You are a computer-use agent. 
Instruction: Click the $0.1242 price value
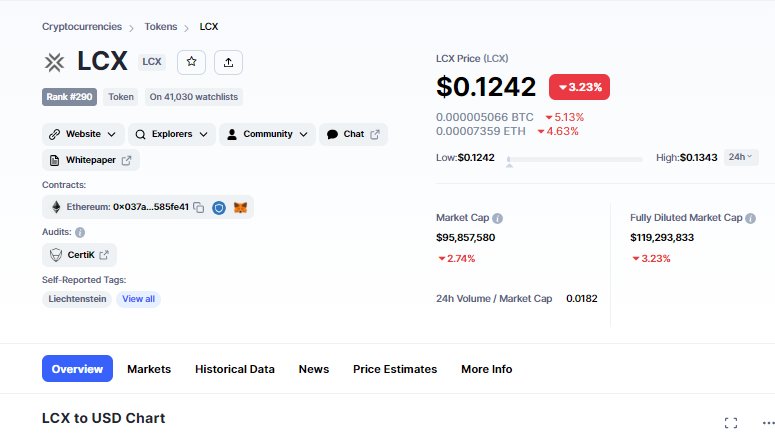coord(486,87)
